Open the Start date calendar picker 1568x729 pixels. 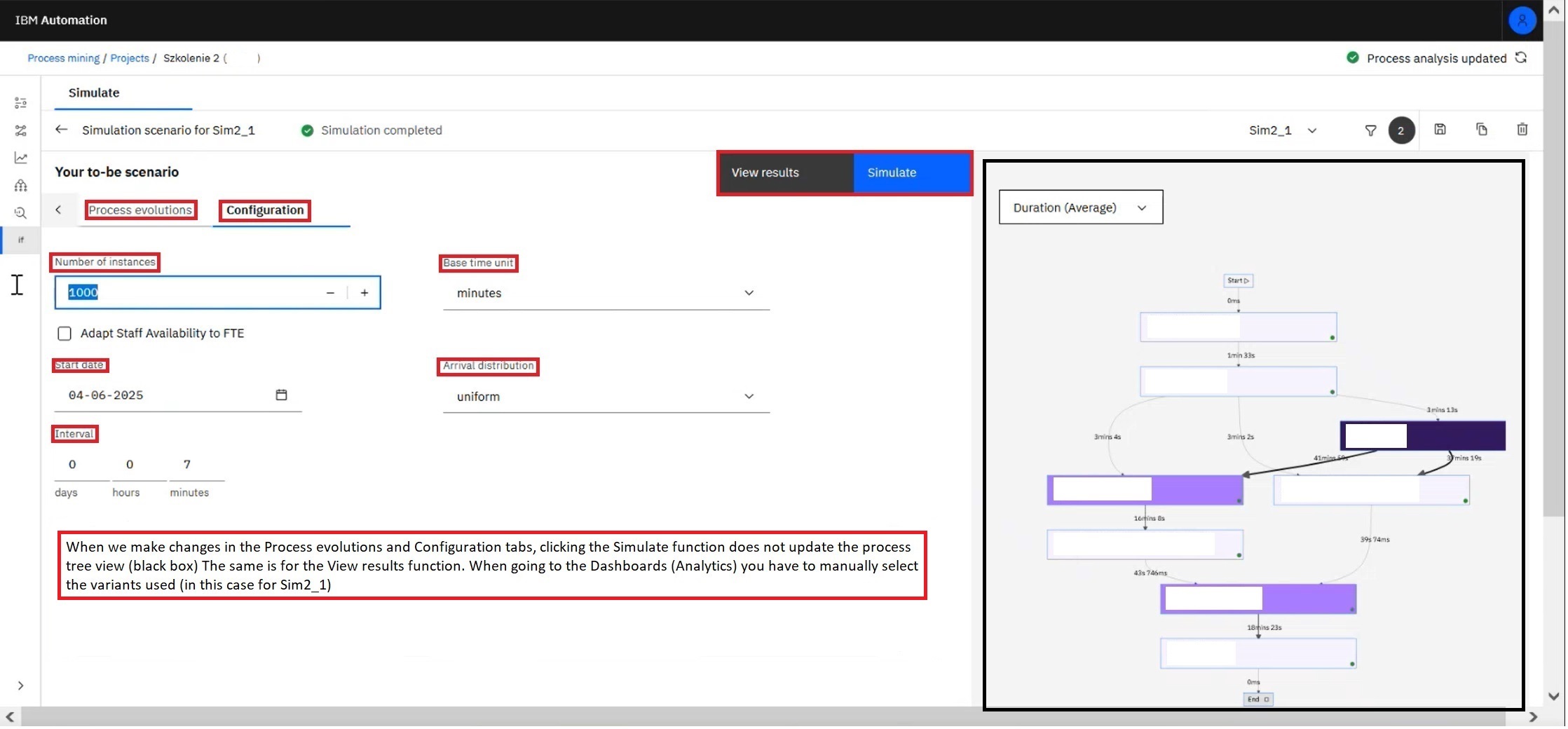281,395
